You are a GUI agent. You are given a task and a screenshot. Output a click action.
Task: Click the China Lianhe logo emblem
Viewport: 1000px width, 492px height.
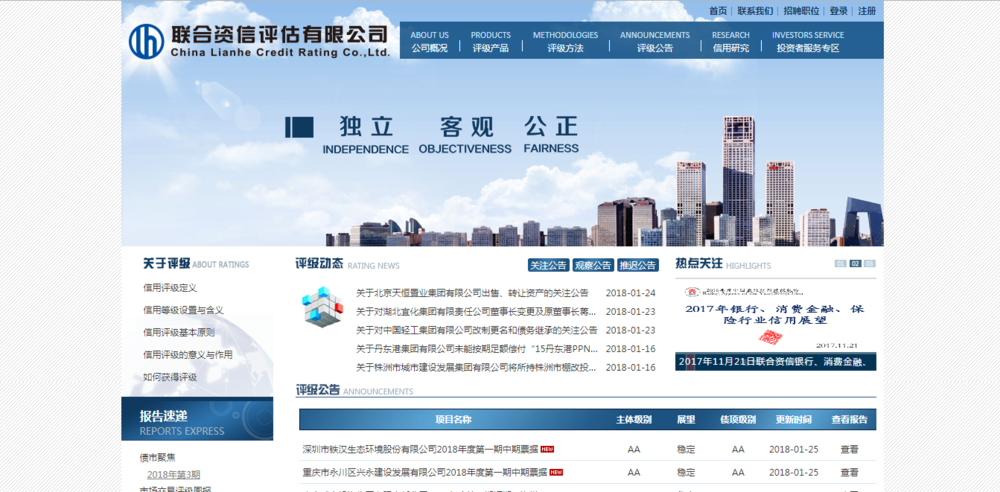pos(146,41)
